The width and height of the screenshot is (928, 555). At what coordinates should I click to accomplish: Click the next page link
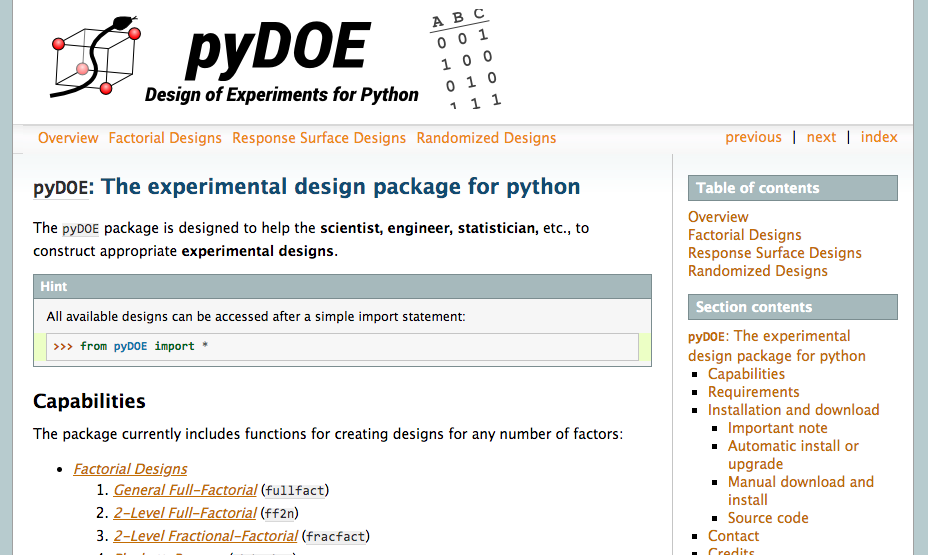pyautogui.click(x=821, y=137)
